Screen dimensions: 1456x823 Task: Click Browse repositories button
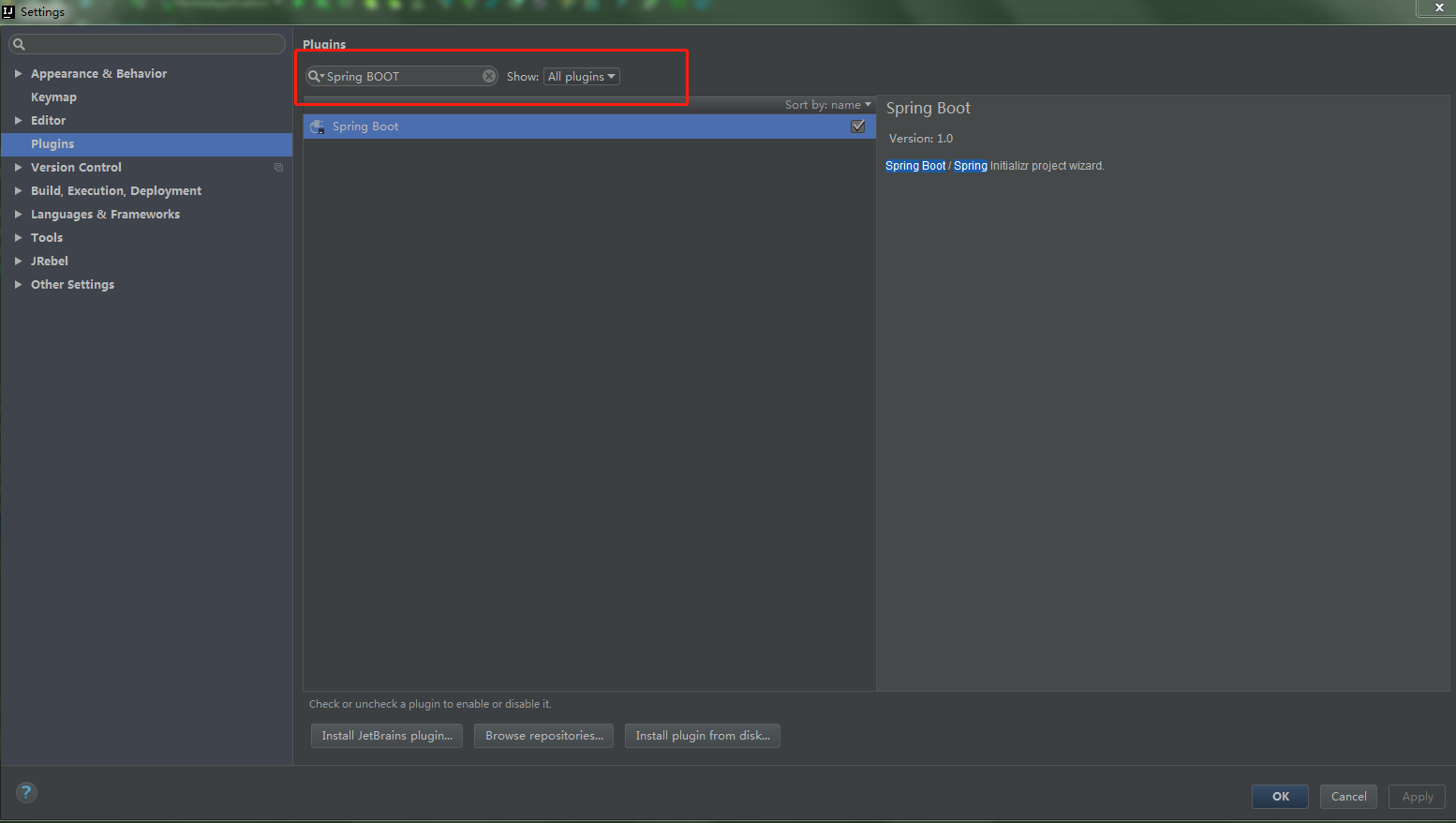pyautogui.click(x=543, y=736)
